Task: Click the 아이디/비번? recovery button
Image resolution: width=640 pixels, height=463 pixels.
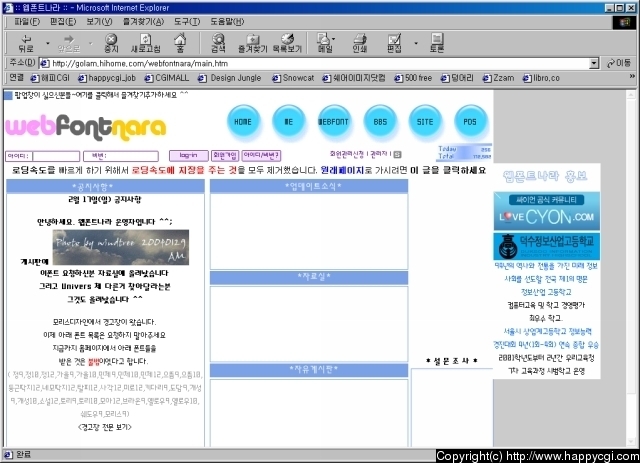Action: (261, 156)
